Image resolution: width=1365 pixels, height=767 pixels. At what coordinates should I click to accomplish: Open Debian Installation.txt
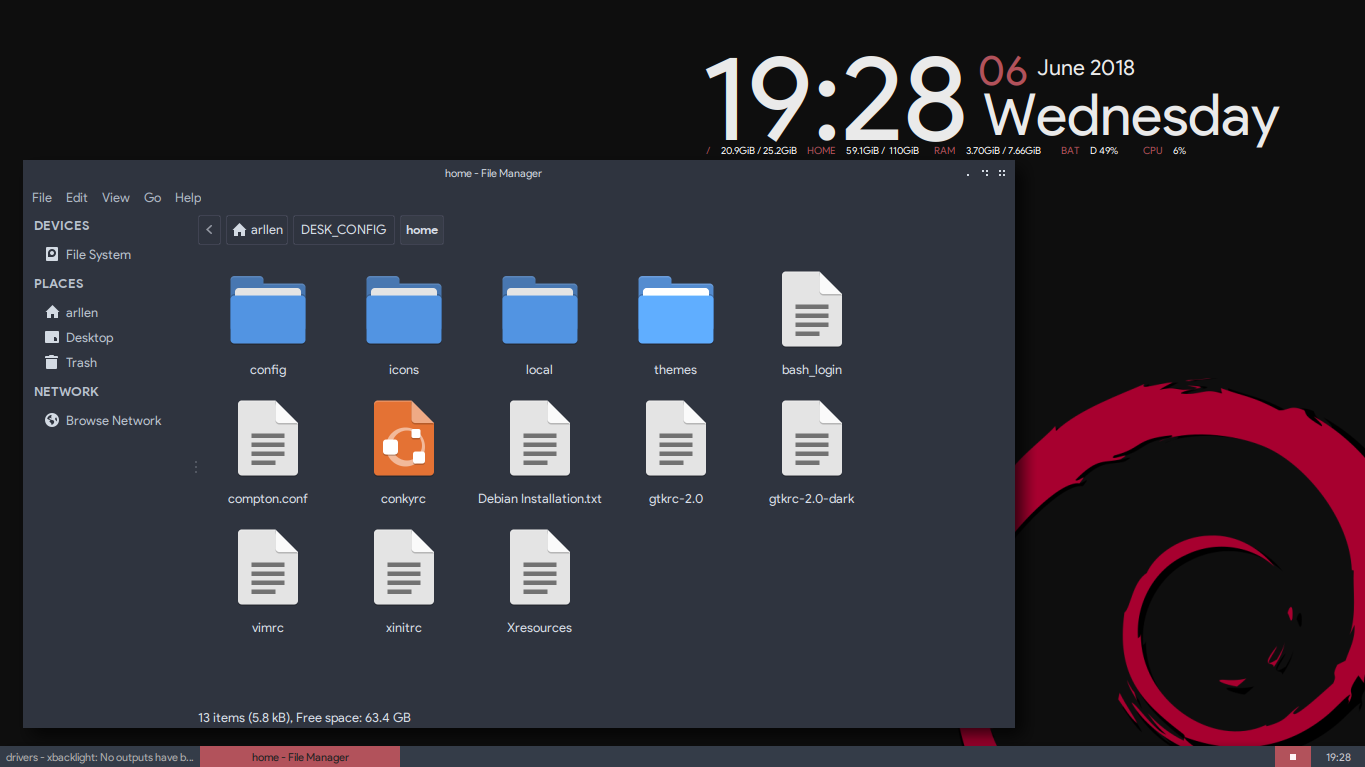pyautogui.click(x=539, y=438)
